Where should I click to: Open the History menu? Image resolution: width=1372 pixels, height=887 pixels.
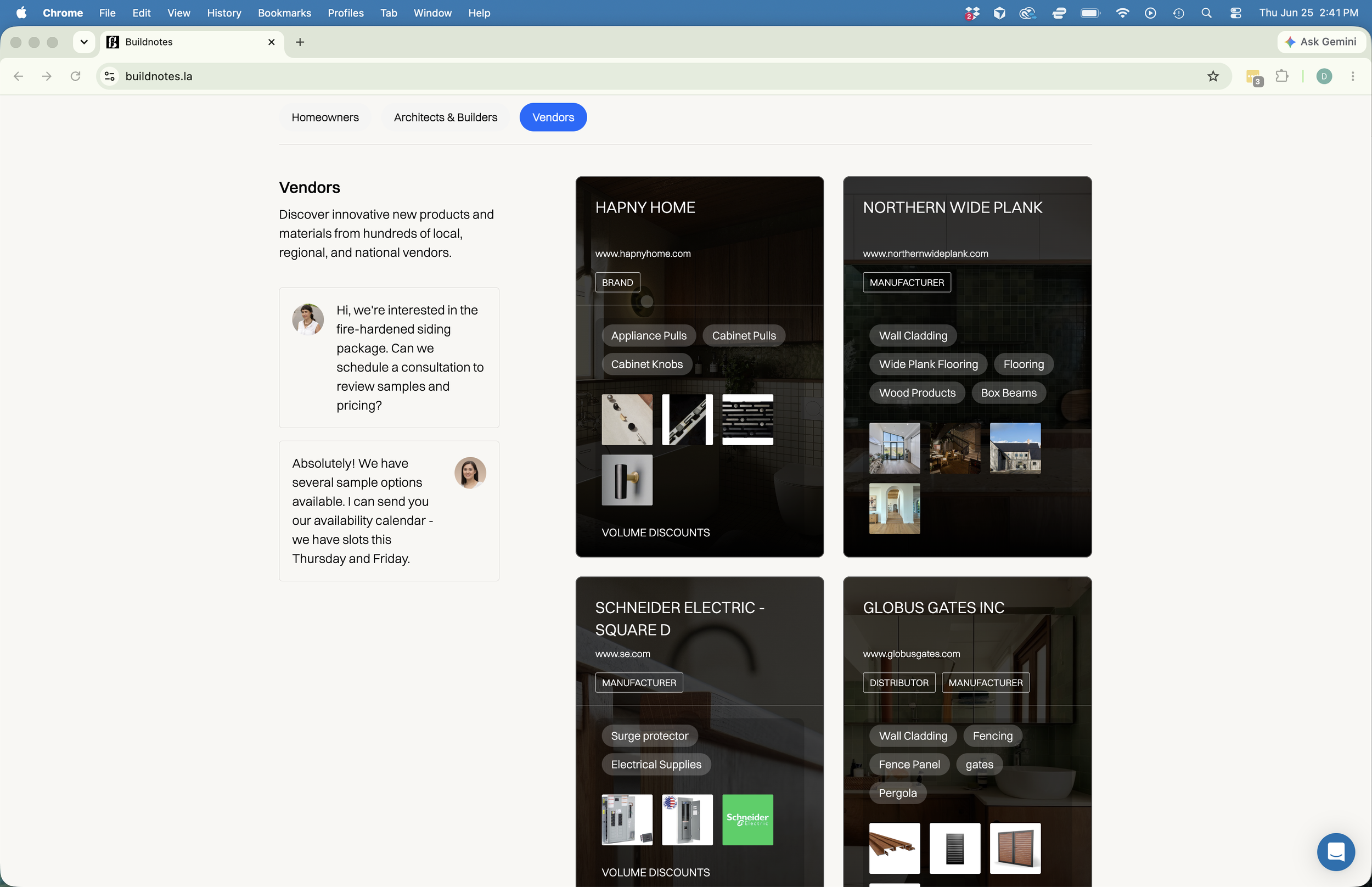click(224, 13)
